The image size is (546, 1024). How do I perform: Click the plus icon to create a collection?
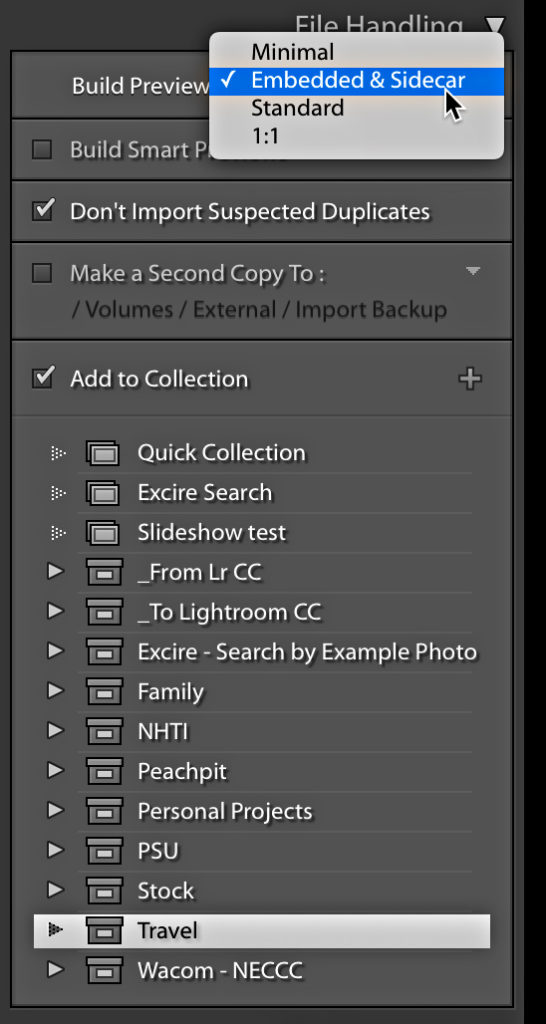470,379
